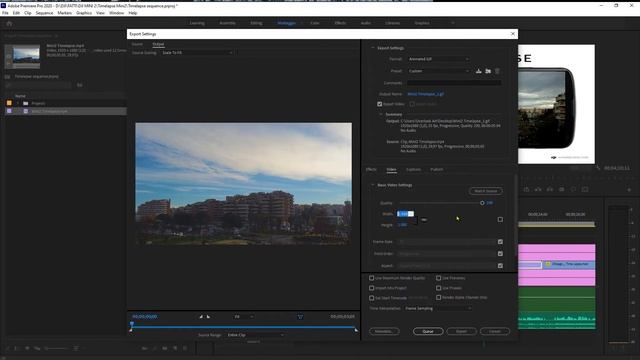Click the sky timelapse preview image
Screen dimensions: 640x360
(x=243, y=184)
